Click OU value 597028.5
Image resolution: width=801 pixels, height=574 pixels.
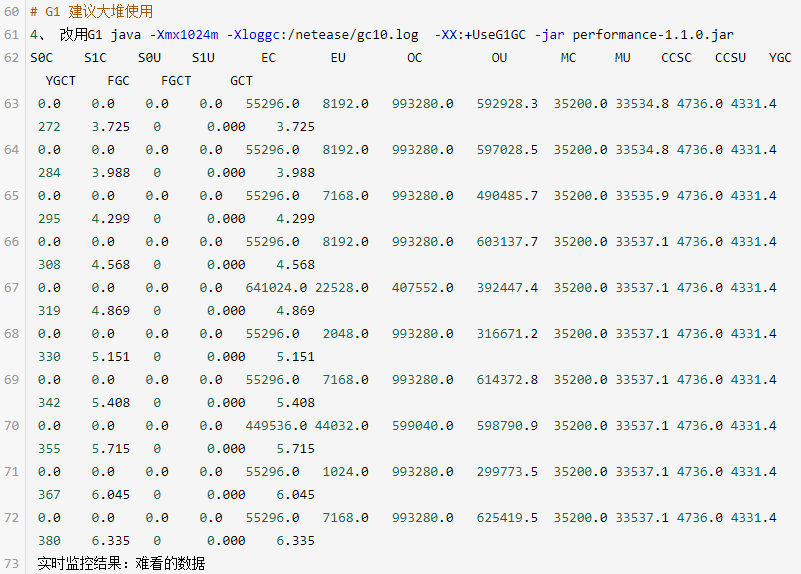click(507, 149)
